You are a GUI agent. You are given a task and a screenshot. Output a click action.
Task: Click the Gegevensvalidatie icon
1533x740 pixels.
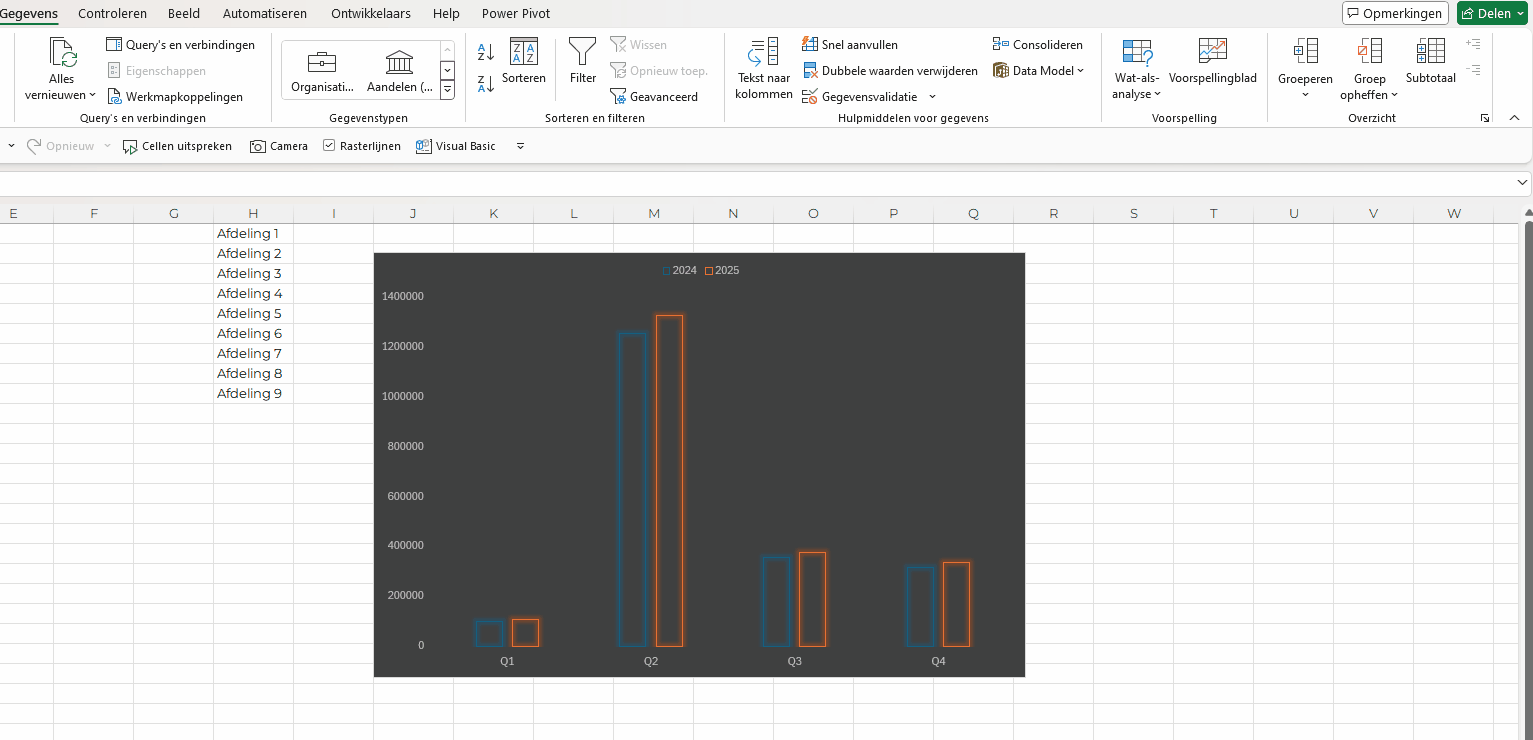[x=810, y=97]
